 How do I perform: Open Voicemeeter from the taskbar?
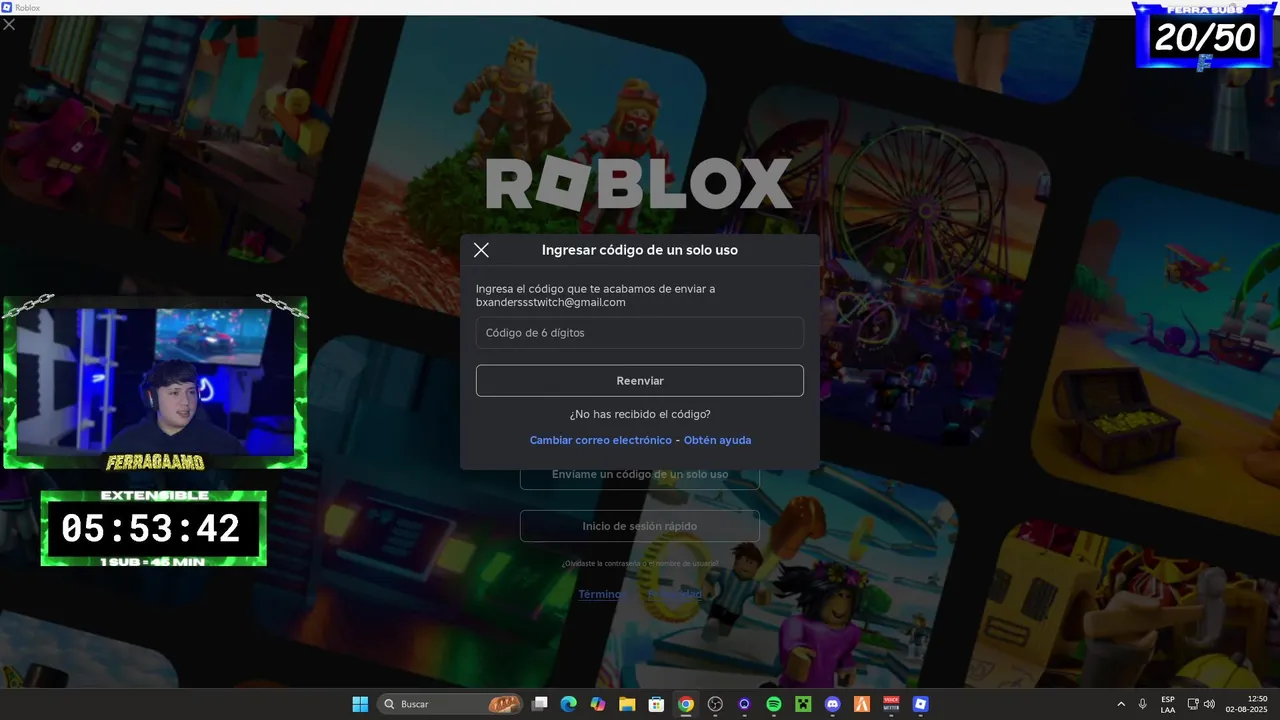click(891, 704)
